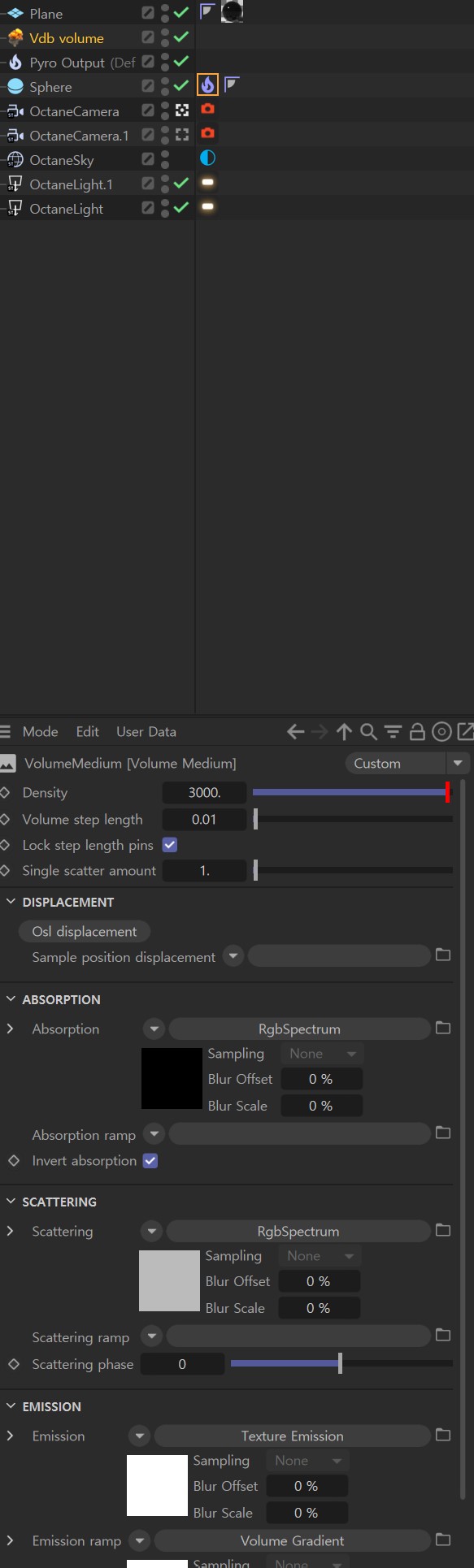The height and width of the screenshot is (1568, 474).
Task: Select the Octane camera tag on OctaneCamera.1
Action: tap(208, 133)
